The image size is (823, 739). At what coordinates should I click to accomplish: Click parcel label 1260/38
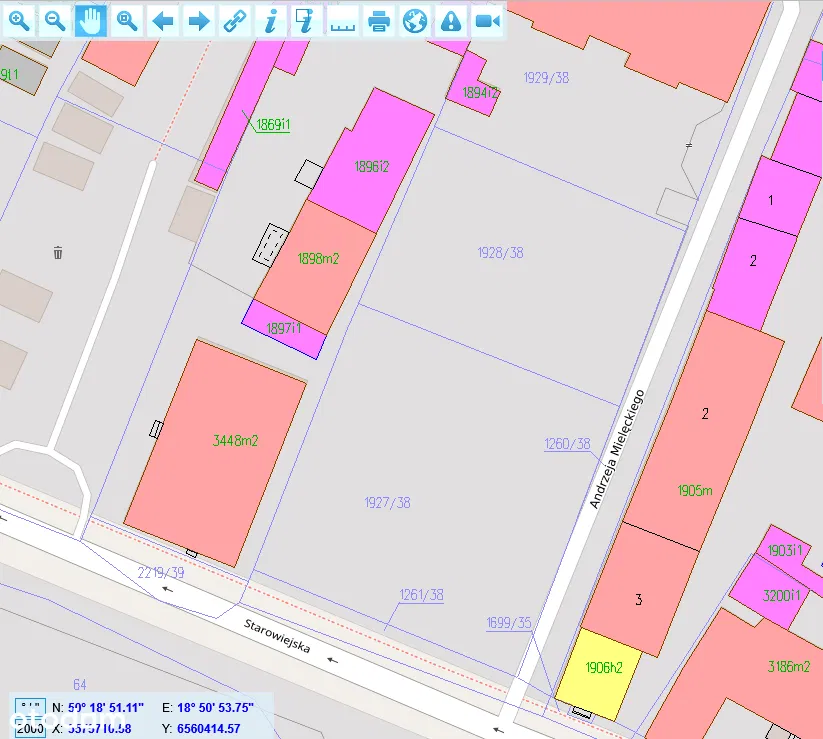pyautogui.click(x=567, y=444)
